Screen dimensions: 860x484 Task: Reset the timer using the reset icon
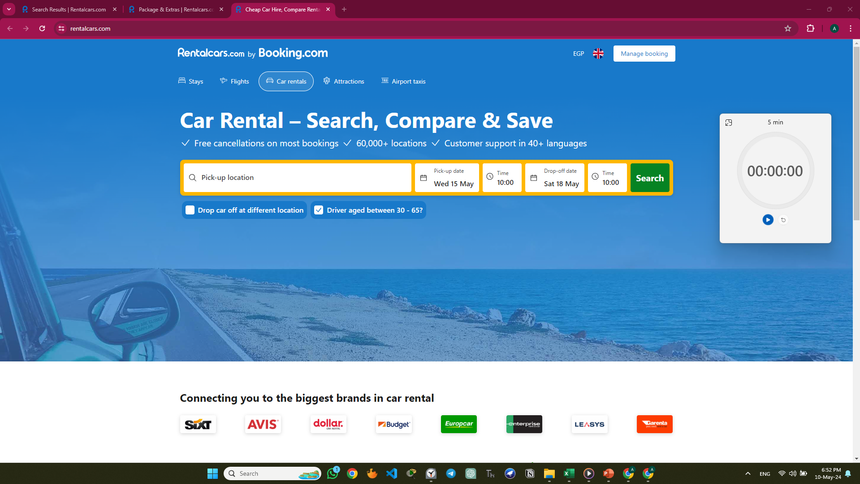coord(783,220)
